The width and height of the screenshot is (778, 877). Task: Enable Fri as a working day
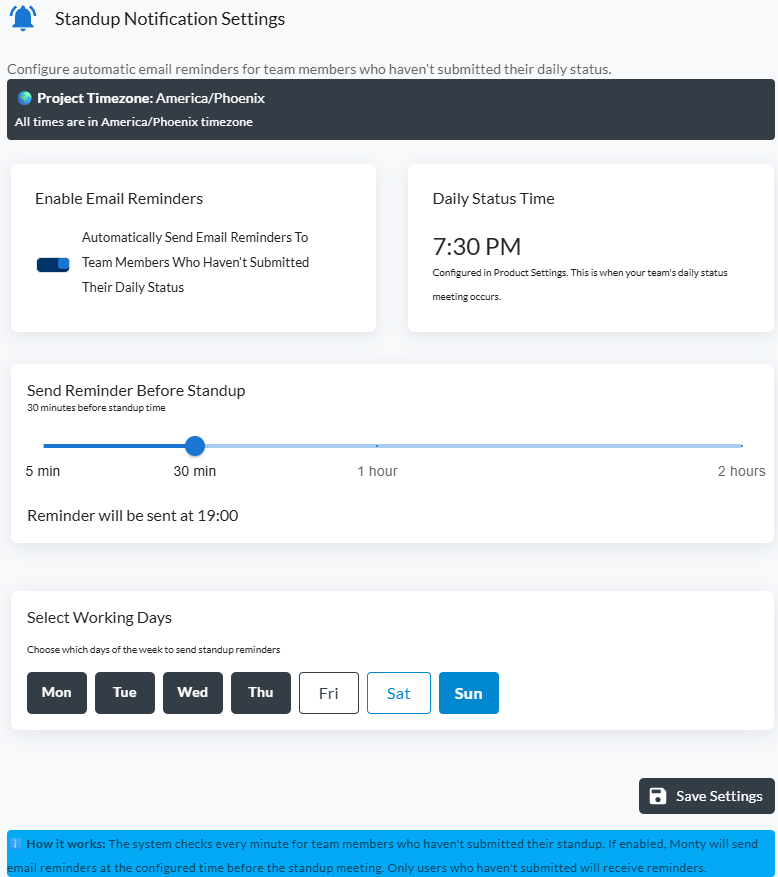pos(329,692)
